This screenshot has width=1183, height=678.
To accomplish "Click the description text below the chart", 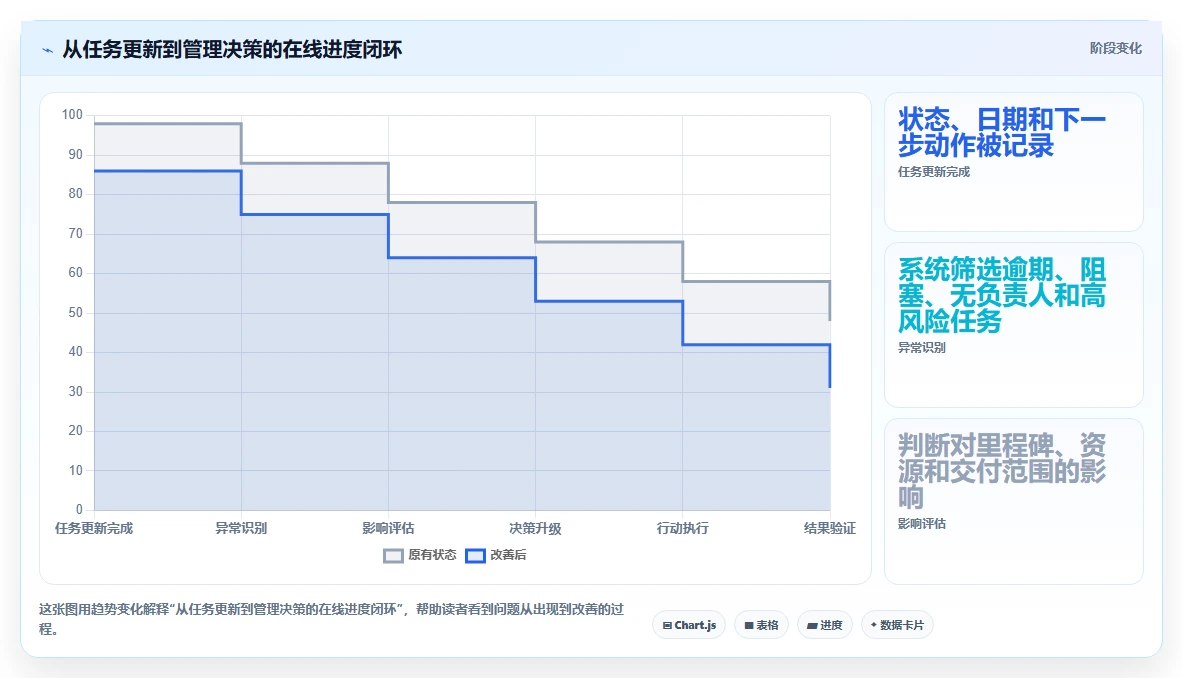I will (332, 619).
